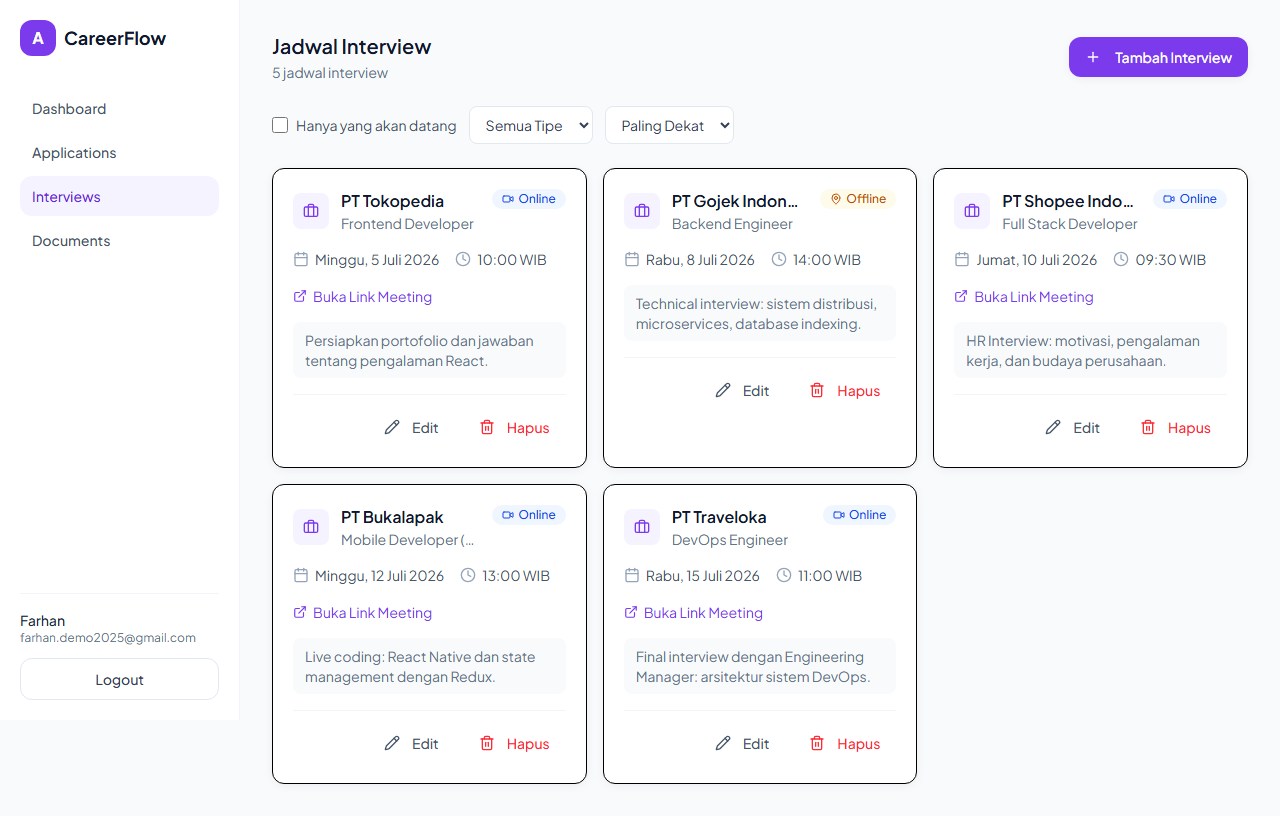Open Documents in the sidebar

pyautogui.click(x=119, y=241)
